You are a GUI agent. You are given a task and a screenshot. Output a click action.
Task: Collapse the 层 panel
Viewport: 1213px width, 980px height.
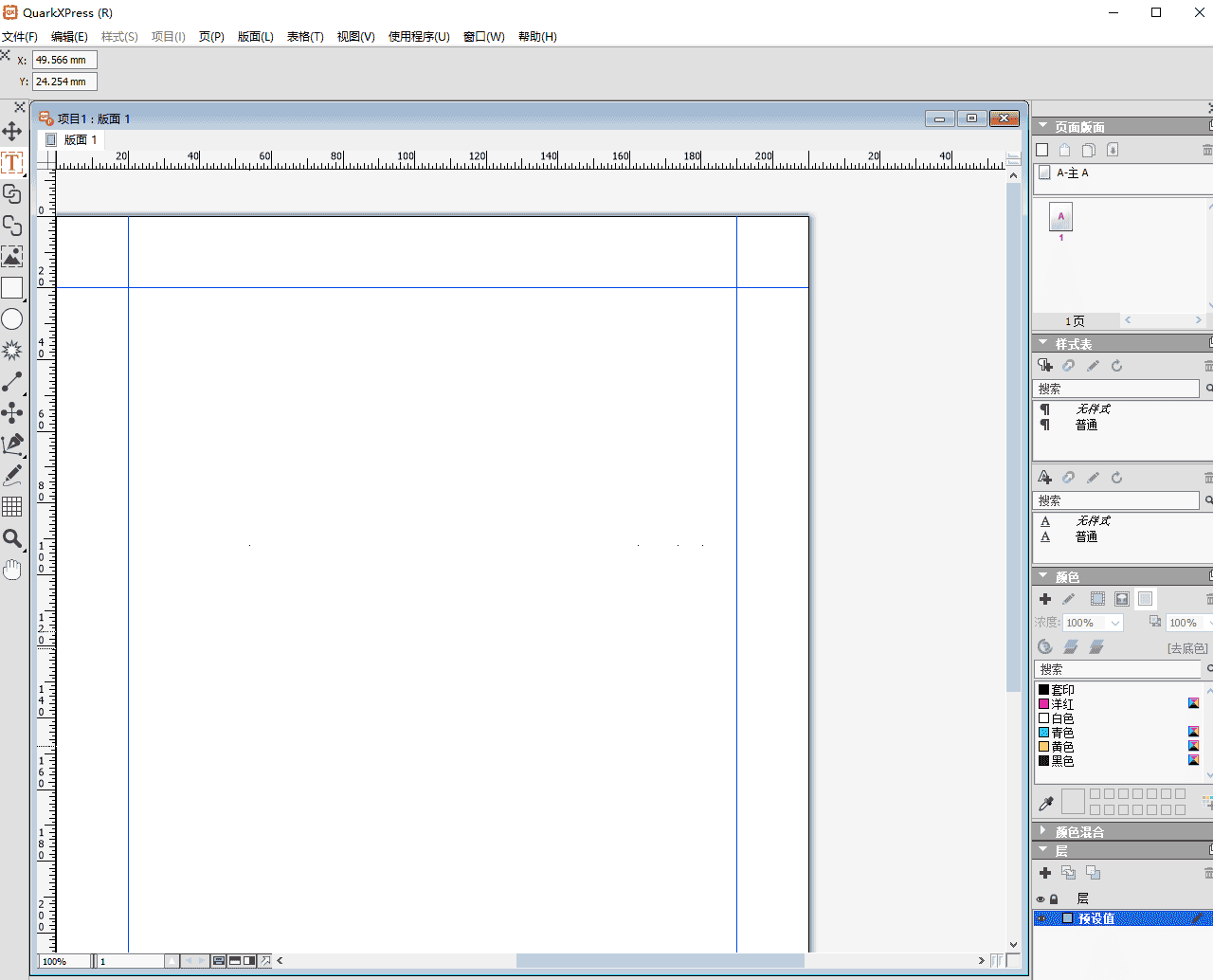coord(1043,850)
